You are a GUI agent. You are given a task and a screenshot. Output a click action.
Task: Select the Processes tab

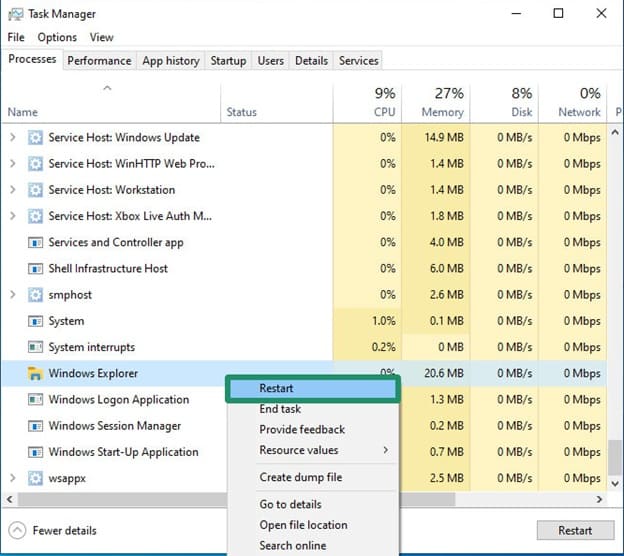32,59
